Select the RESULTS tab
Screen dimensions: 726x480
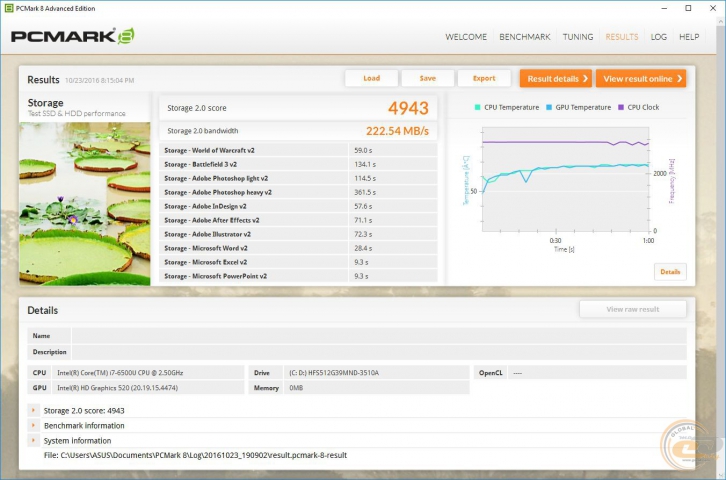(622, 37)
